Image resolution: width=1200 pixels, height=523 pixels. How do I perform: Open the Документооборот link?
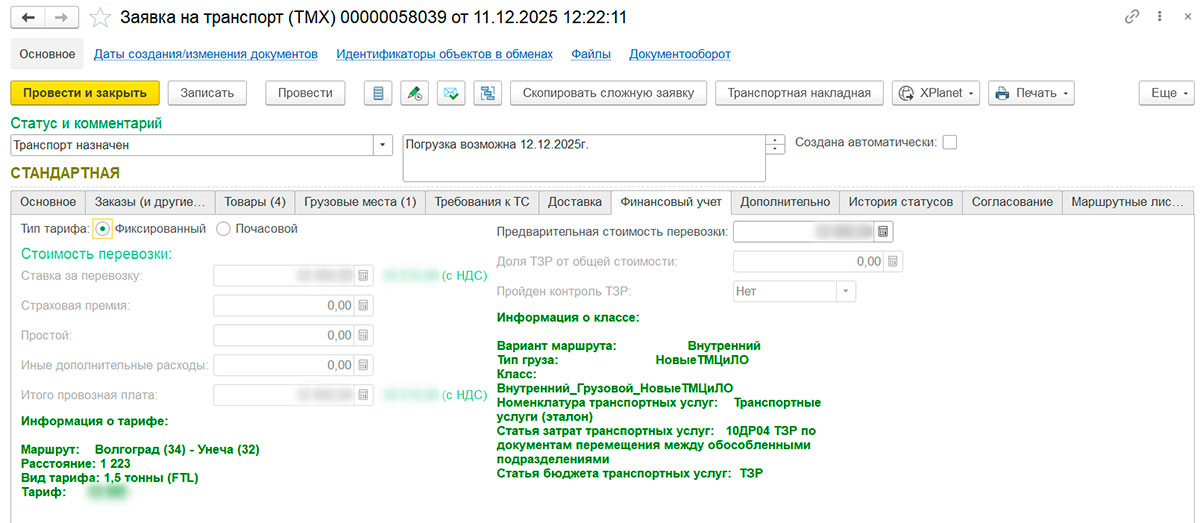coord(680,54)
